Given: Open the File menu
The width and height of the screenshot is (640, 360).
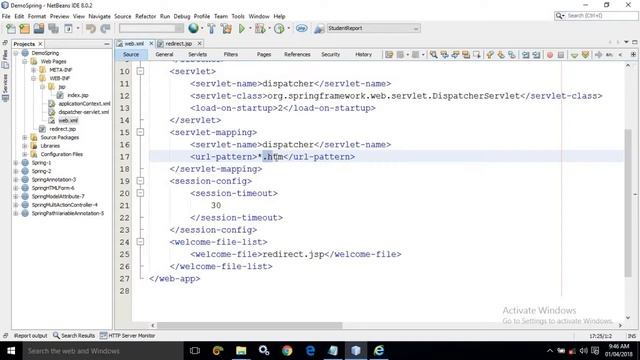Looking at the screenshot, I should (x=6, y=16).
